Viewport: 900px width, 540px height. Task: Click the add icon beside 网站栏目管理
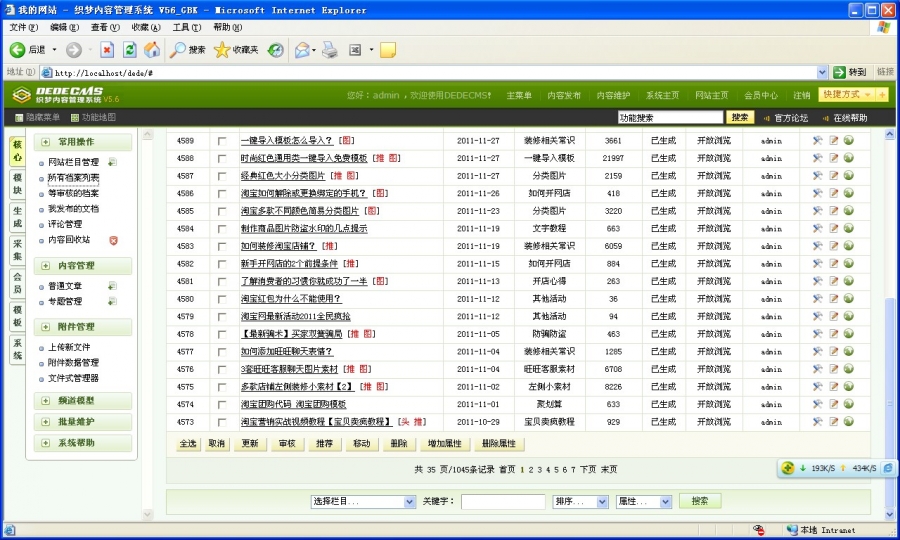click(x=112, y=162)
